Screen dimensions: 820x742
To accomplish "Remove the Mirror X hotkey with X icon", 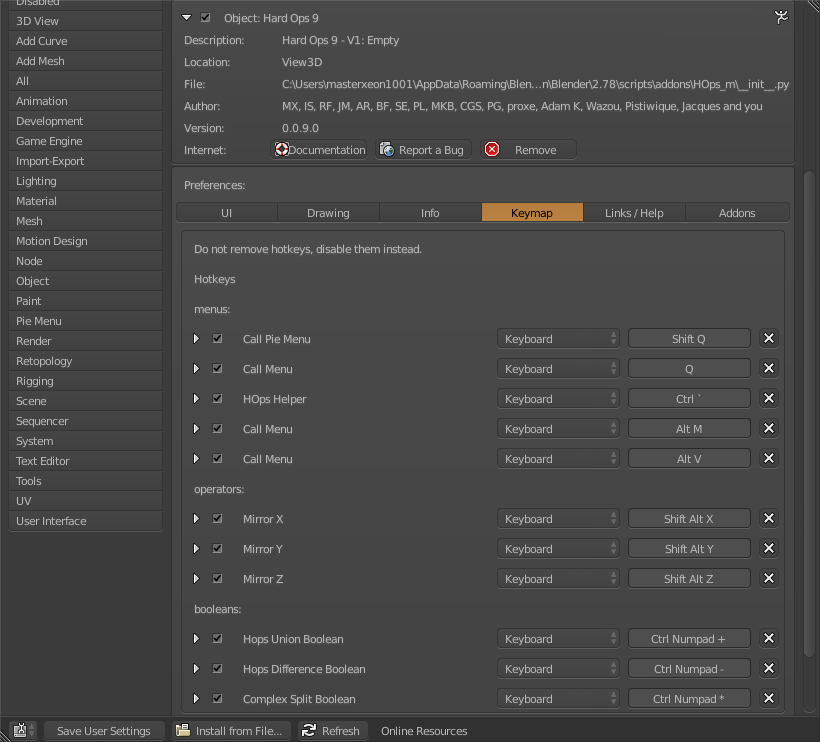I will (x=769, y=519).
